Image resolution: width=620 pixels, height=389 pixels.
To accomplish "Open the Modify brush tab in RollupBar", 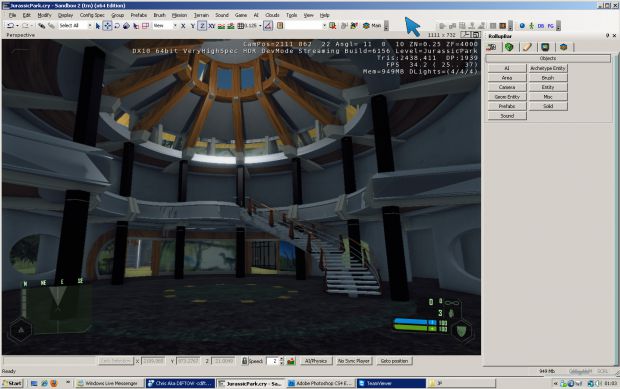I will click(527, 47).
